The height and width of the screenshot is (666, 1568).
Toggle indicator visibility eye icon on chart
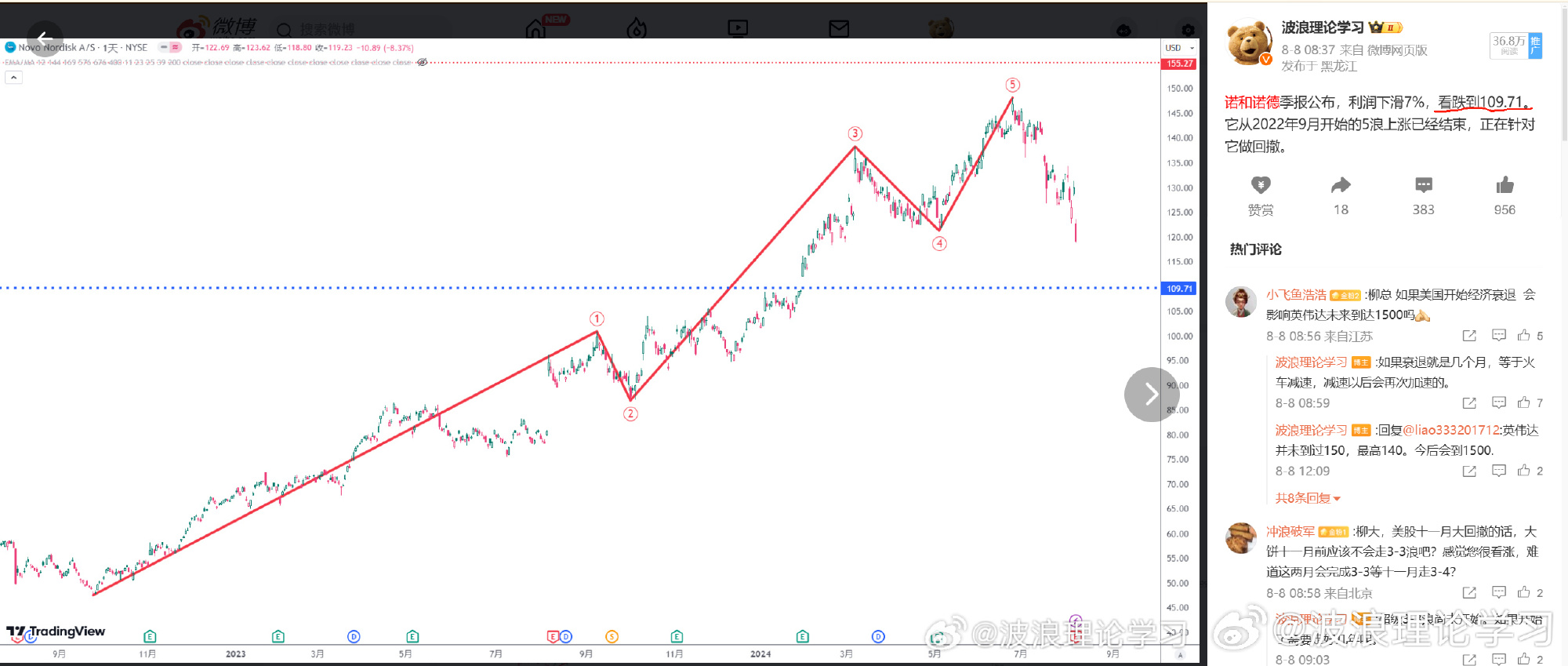[422, 63]
